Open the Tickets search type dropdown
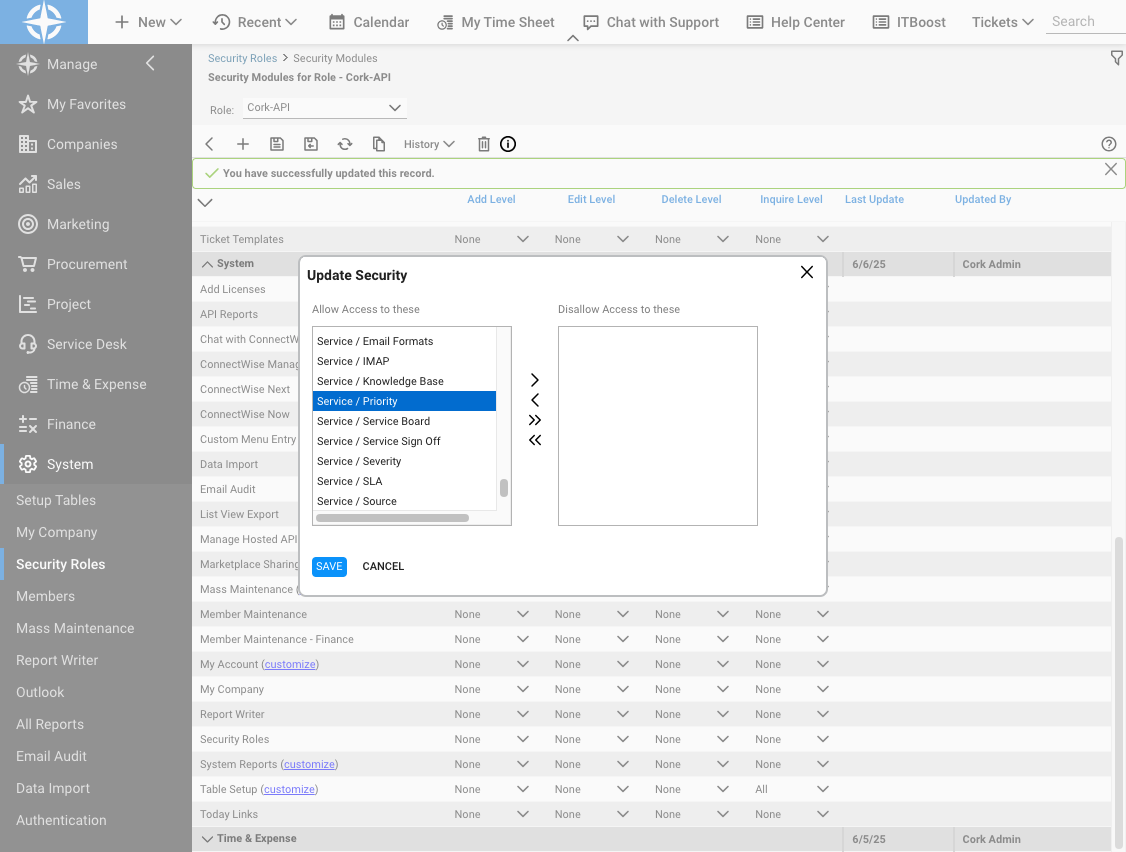 pos(1002,22)
